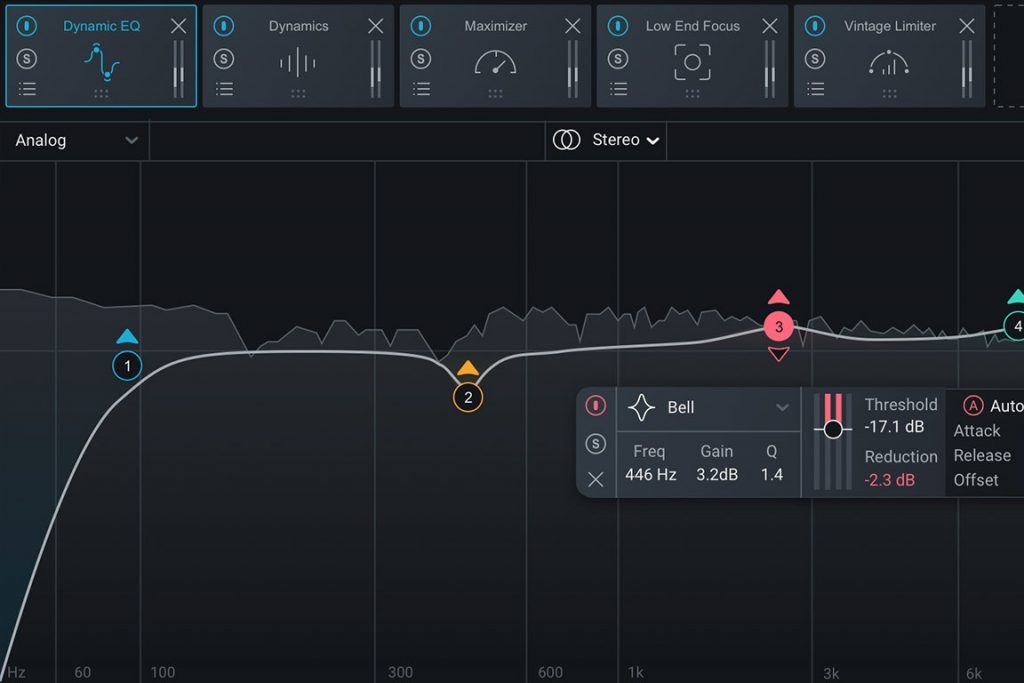Screen dimensions: 1024x683
Task: Click the blue triangle above node 1
Action: (x=127, y=336)
